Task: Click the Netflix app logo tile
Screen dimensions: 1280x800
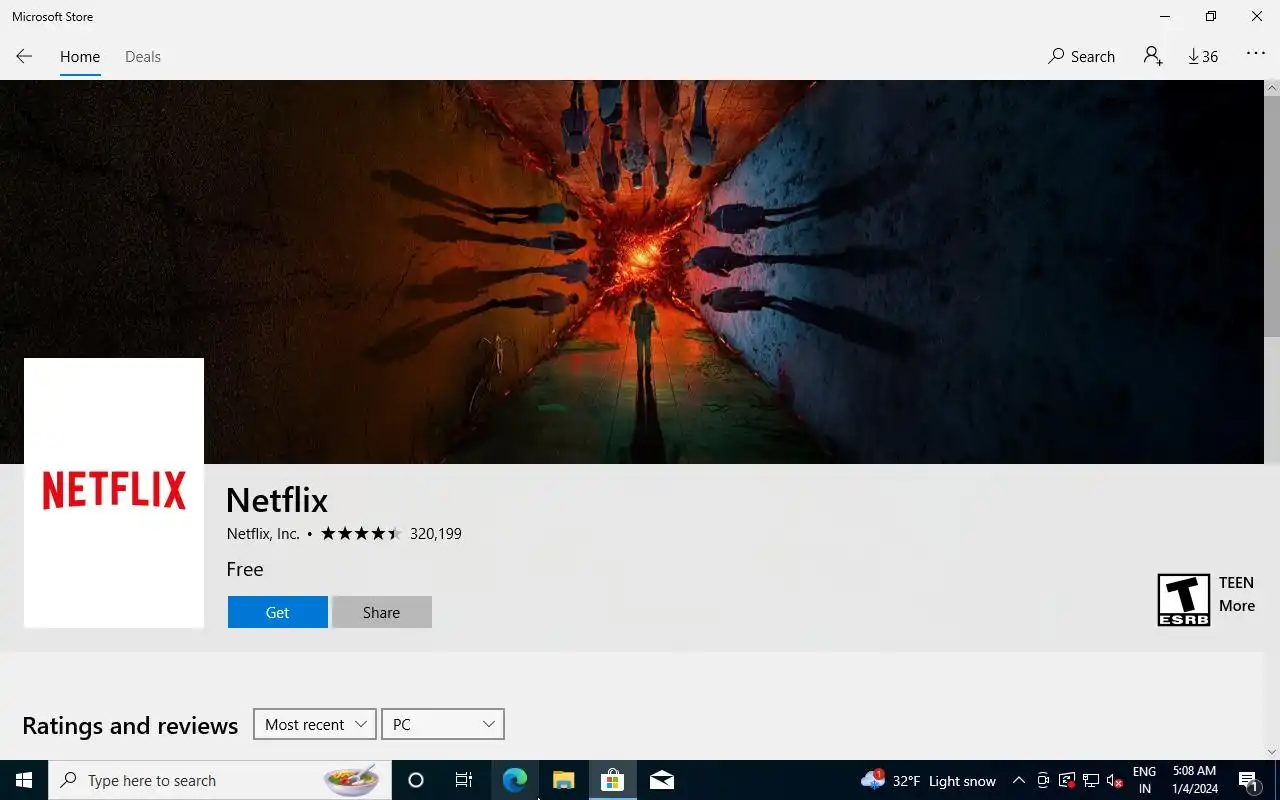Action: click(114, 493)
